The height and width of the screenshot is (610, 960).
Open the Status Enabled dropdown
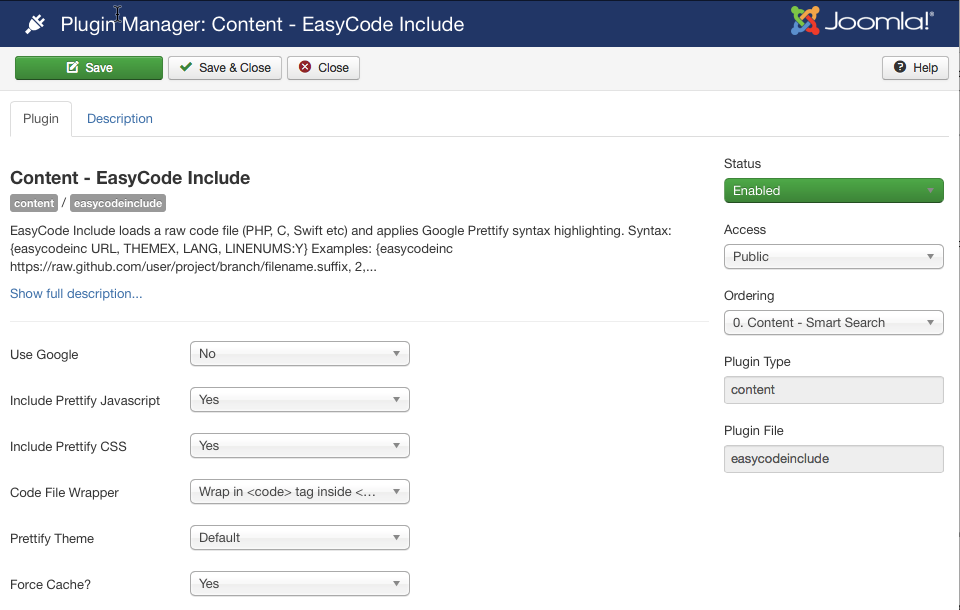click(x=833, y=190)
